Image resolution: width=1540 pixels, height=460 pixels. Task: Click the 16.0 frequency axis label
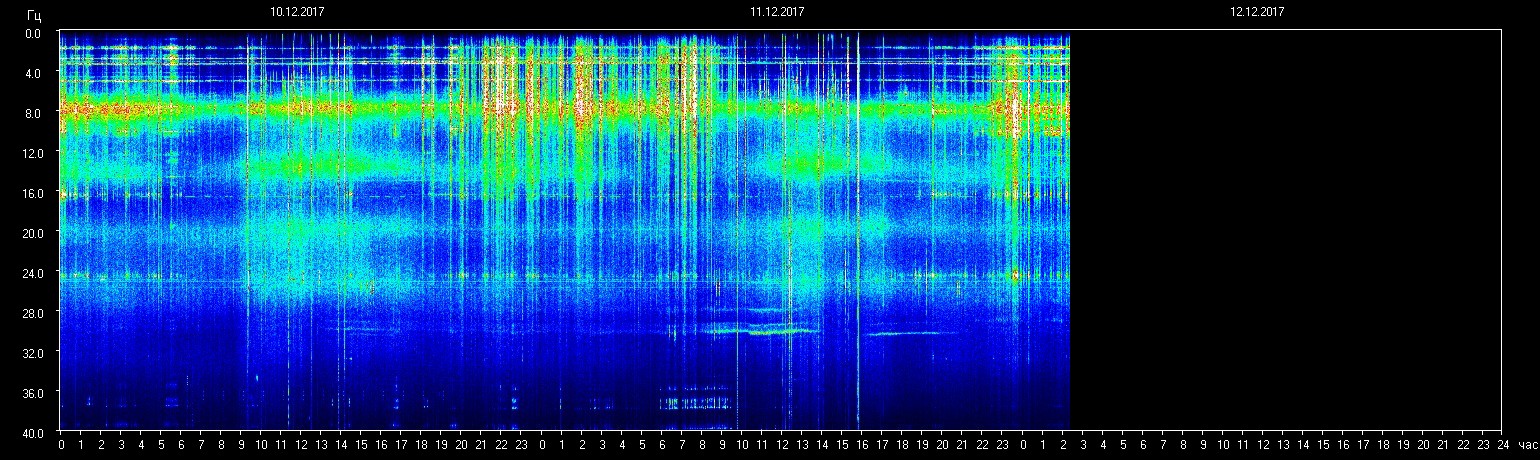pyautogui.click(x=34, y=192)
